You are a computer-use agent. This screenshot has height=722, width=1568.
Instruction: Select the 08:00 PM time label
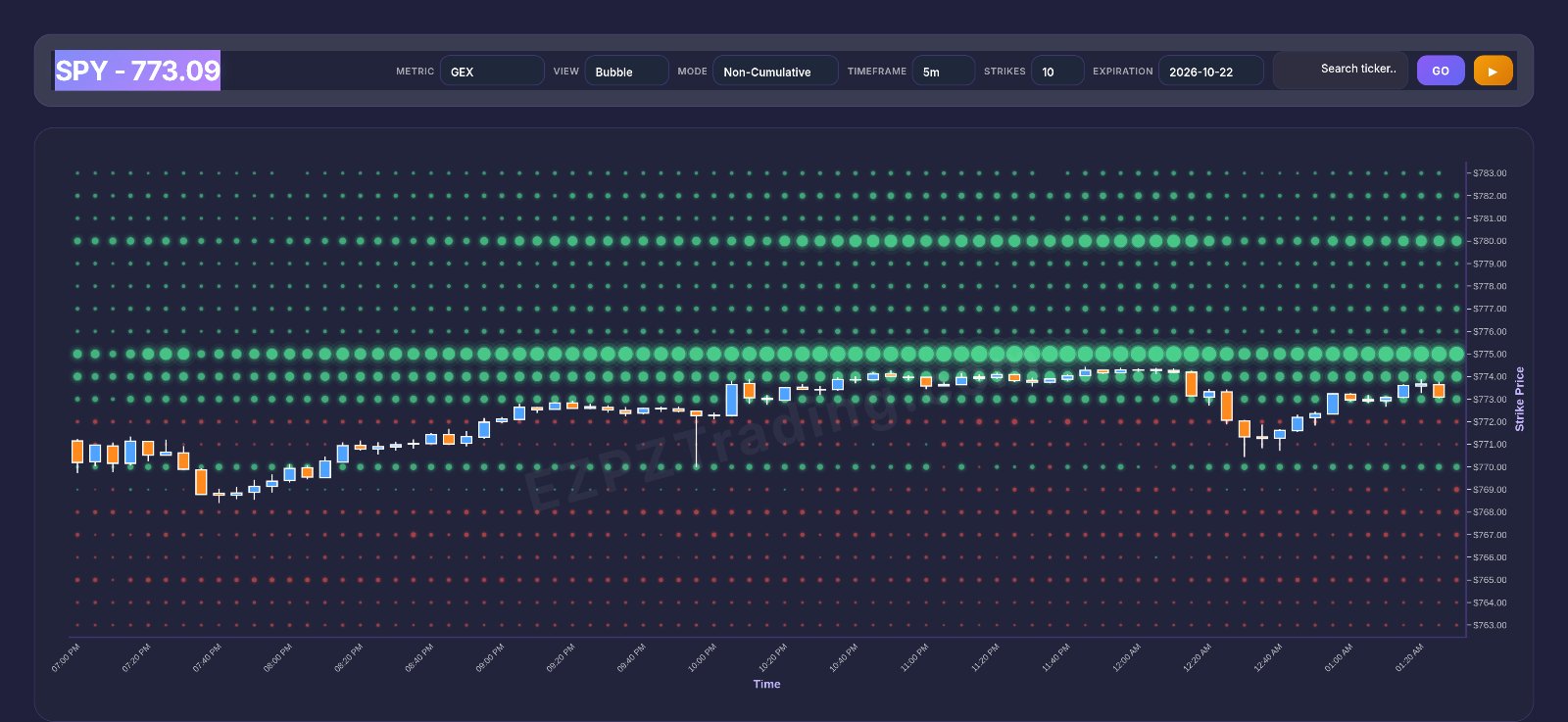click(278, 657)
